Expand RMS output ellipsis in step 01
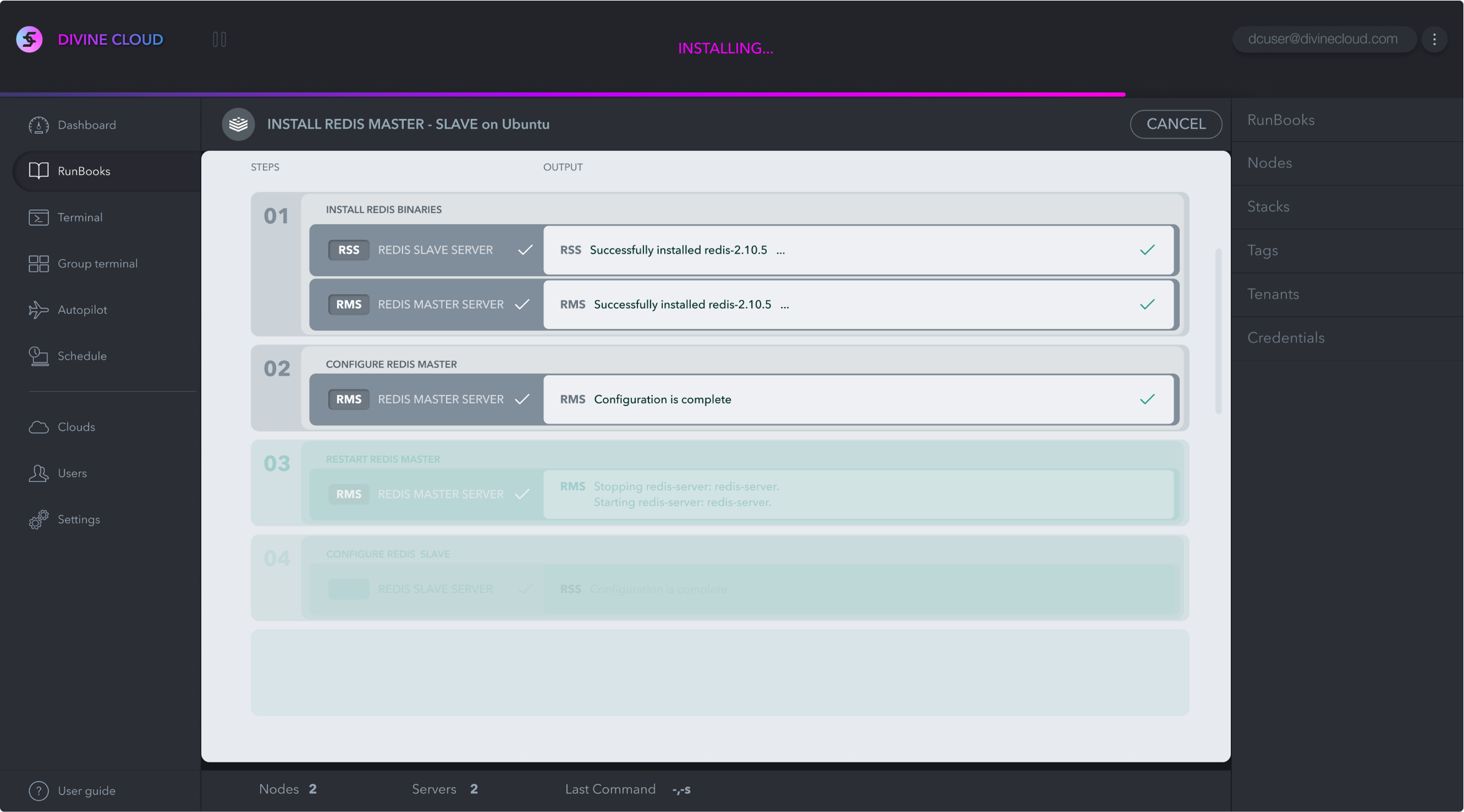Screen dimensions: 1464x812 tap(784, 305)
